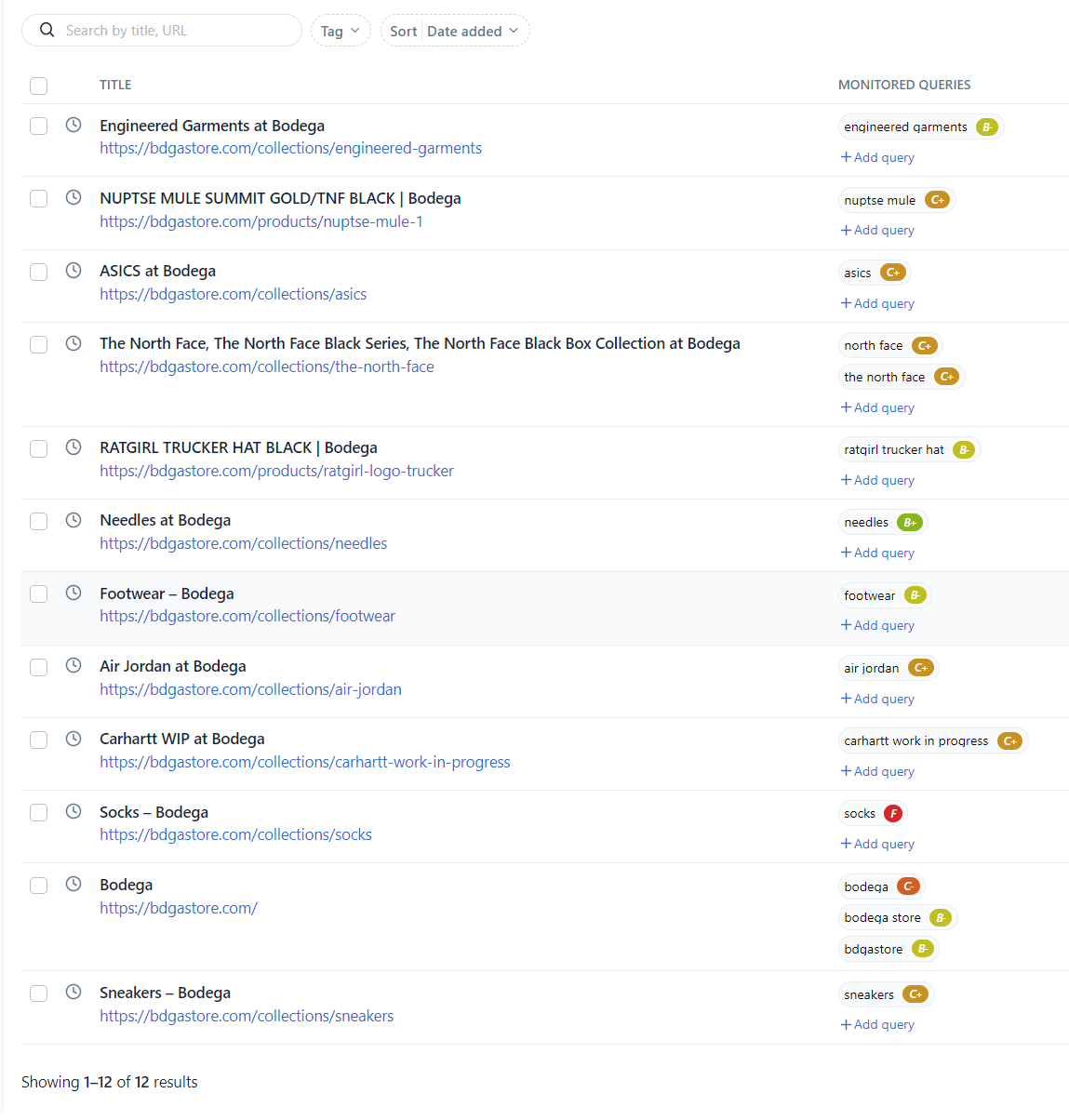
Task: Click clock icon beside Needles at Bodega
Action: click(73, 520)
